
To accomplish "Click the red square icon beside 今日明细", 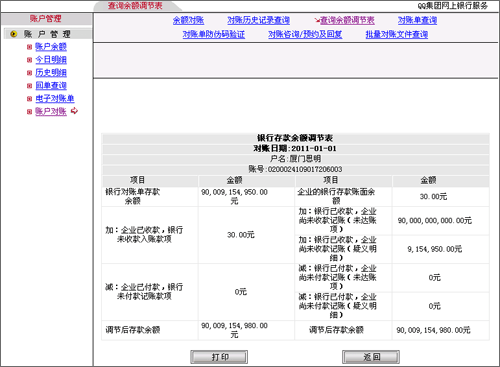I will tap(29, 60).
